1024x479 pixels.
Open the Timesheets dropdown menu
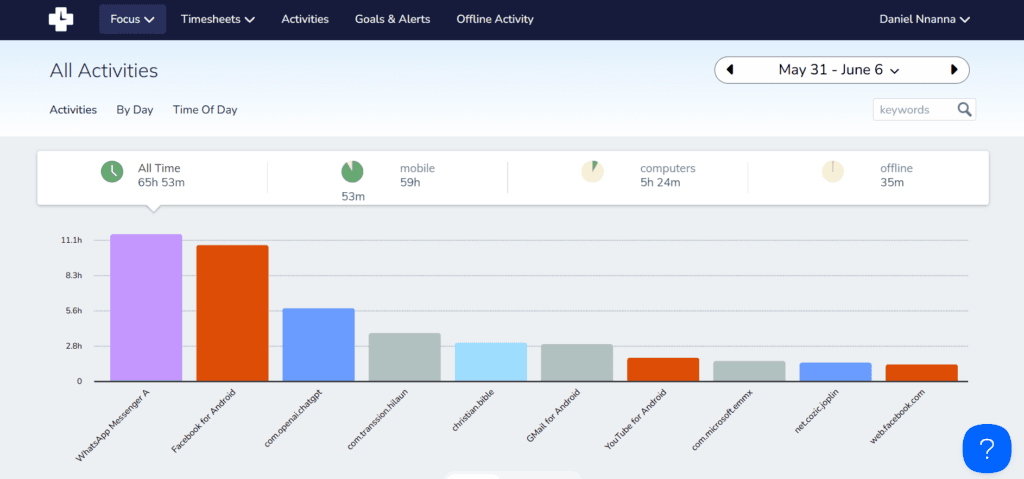click(217, 19)
